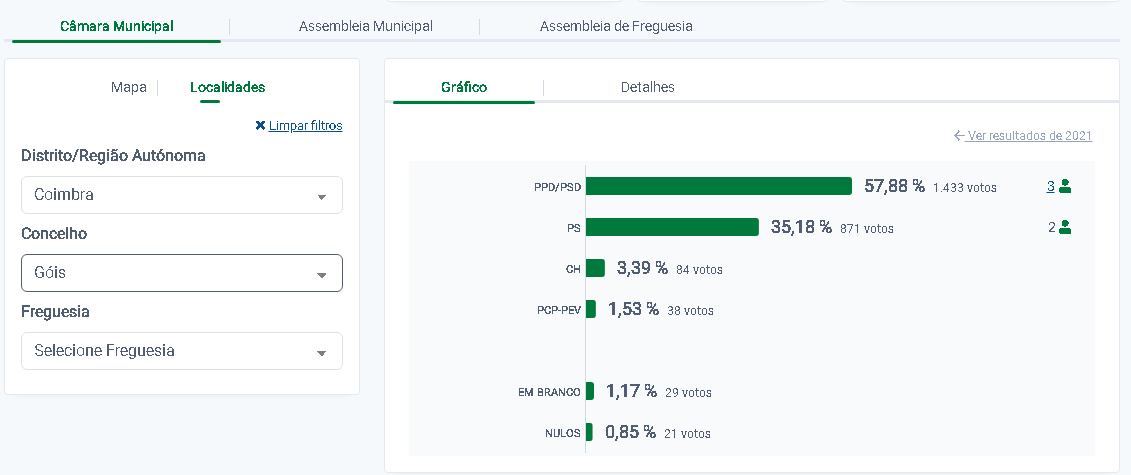
Task: Switch to the Mapa view
Action: 129,87
